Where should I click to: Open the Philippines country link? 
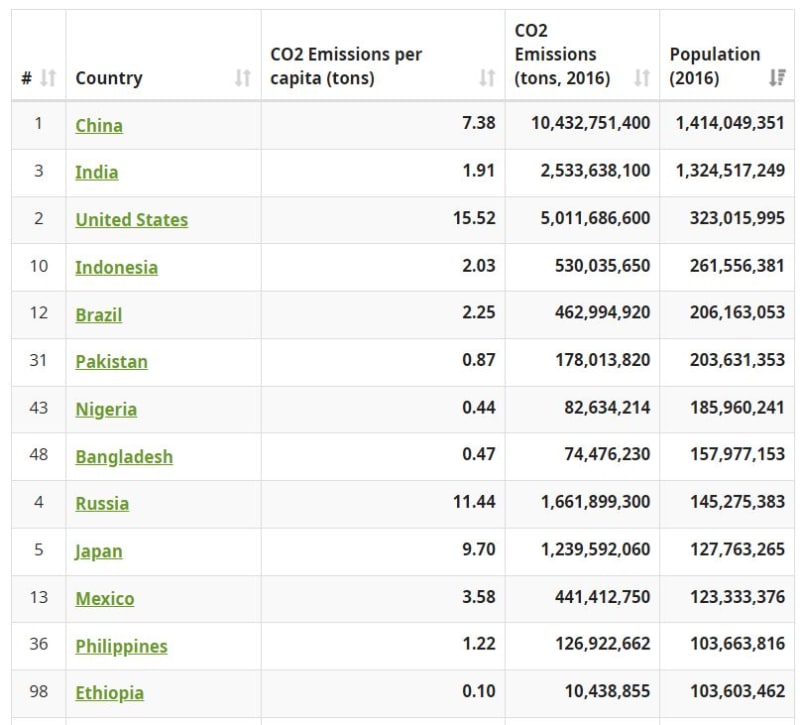121,646
